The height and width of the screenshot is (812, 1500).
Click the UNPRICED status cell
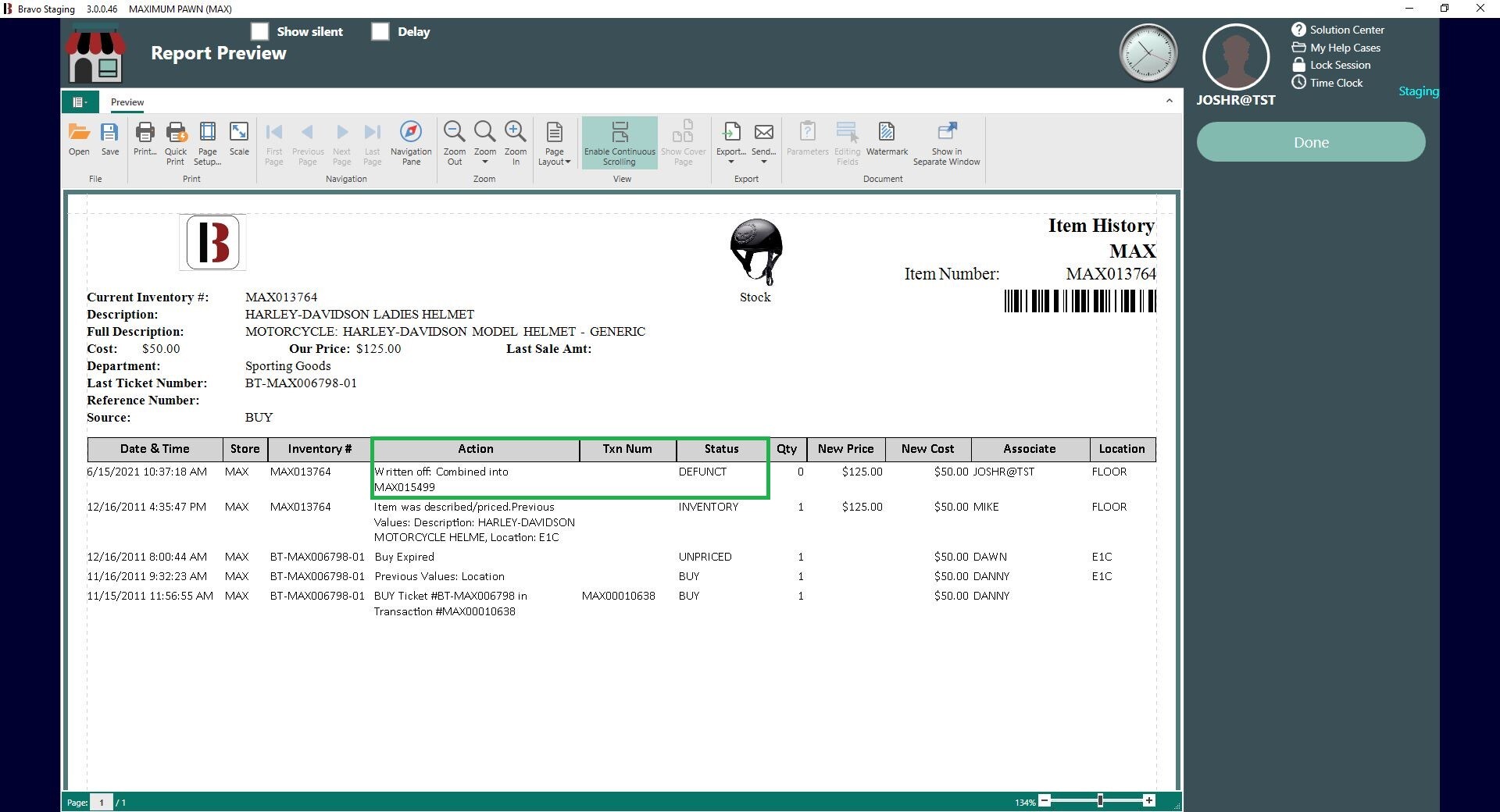[x=705, y=557]
